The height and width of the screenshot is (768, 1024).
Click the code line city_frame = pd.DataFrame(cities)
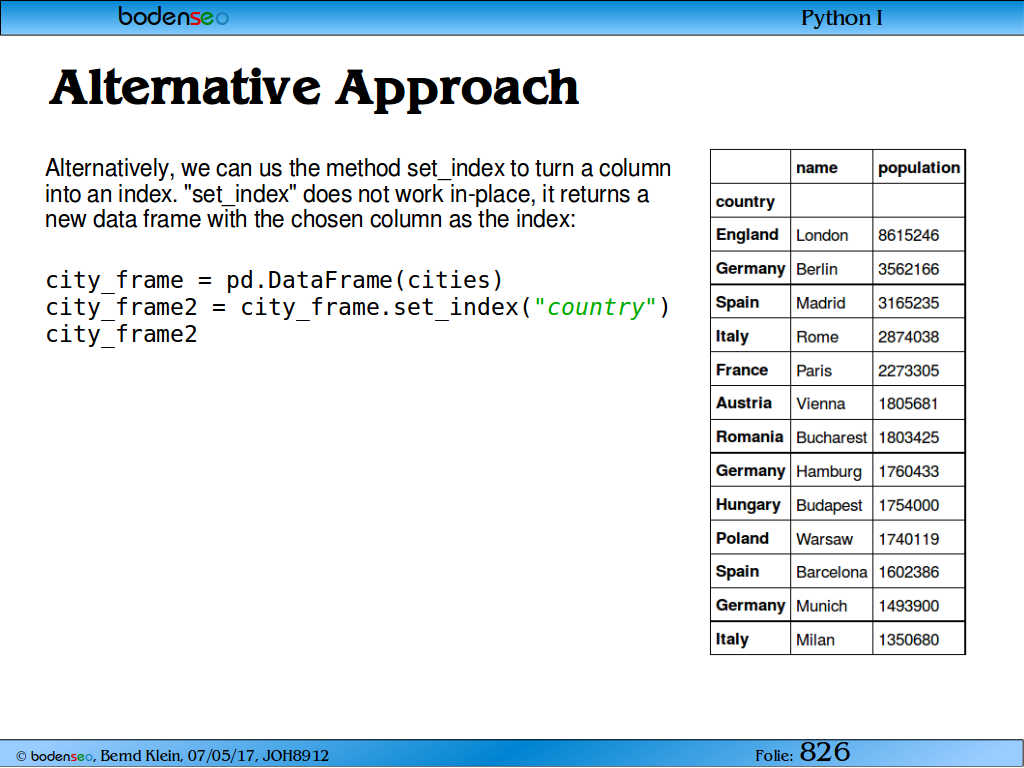274,280
